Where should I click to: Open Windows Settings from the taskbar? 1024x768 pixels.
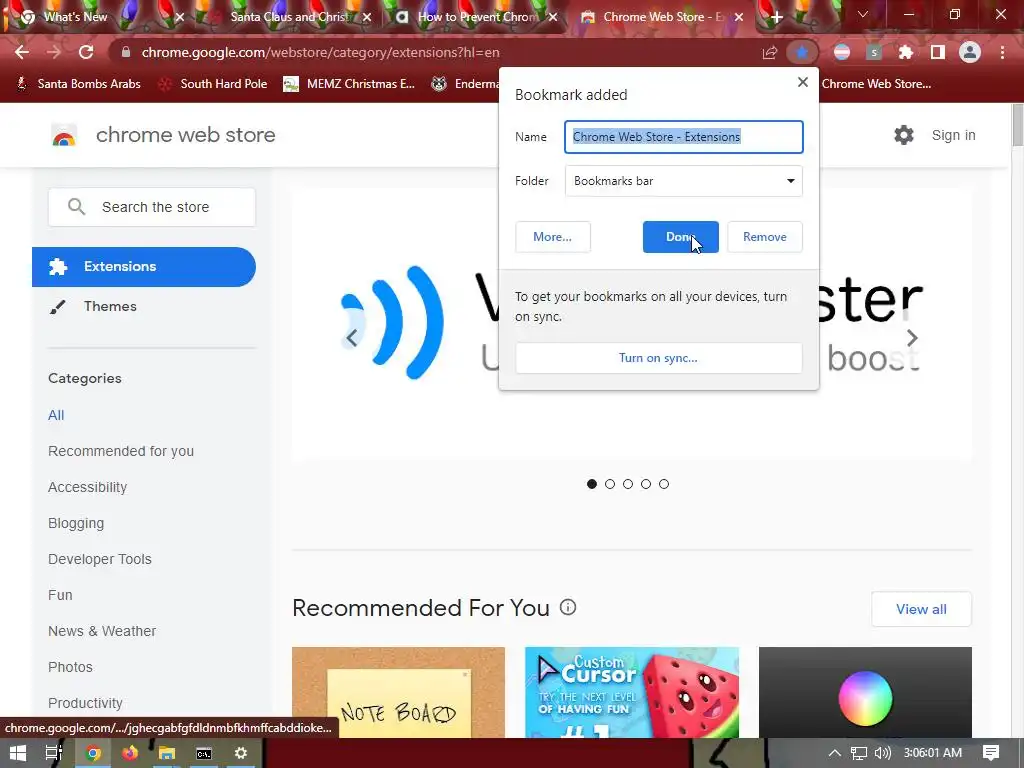tap(241, 753)
